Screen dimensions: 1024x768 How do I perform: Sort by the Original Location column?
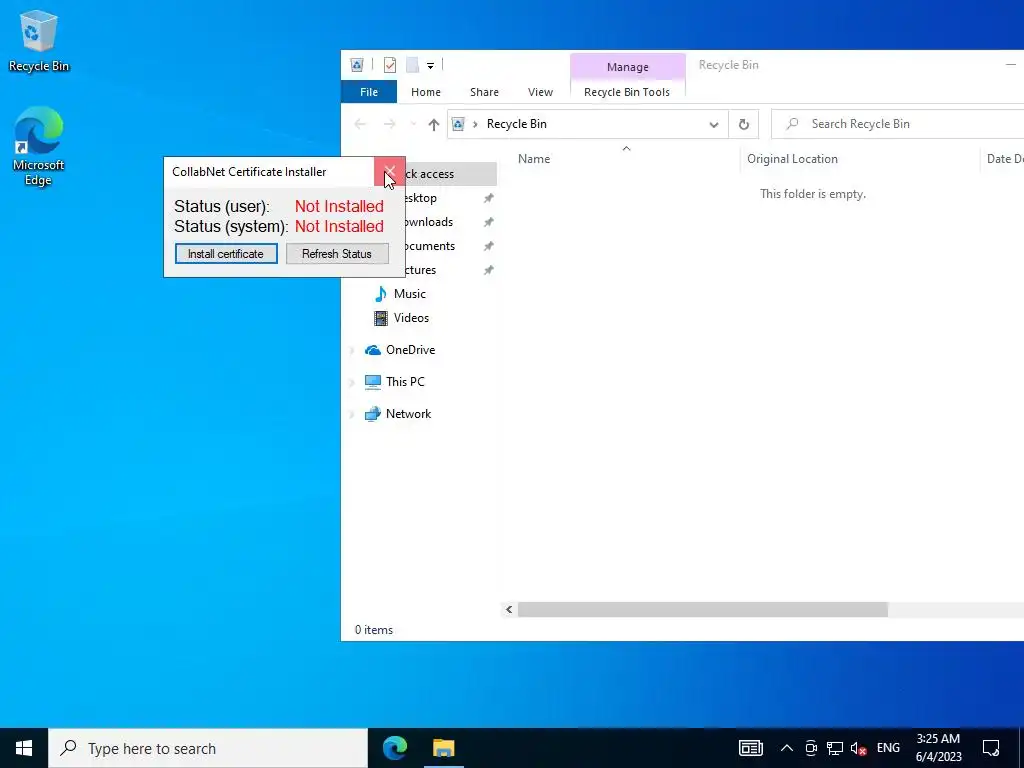pos(792,159)
